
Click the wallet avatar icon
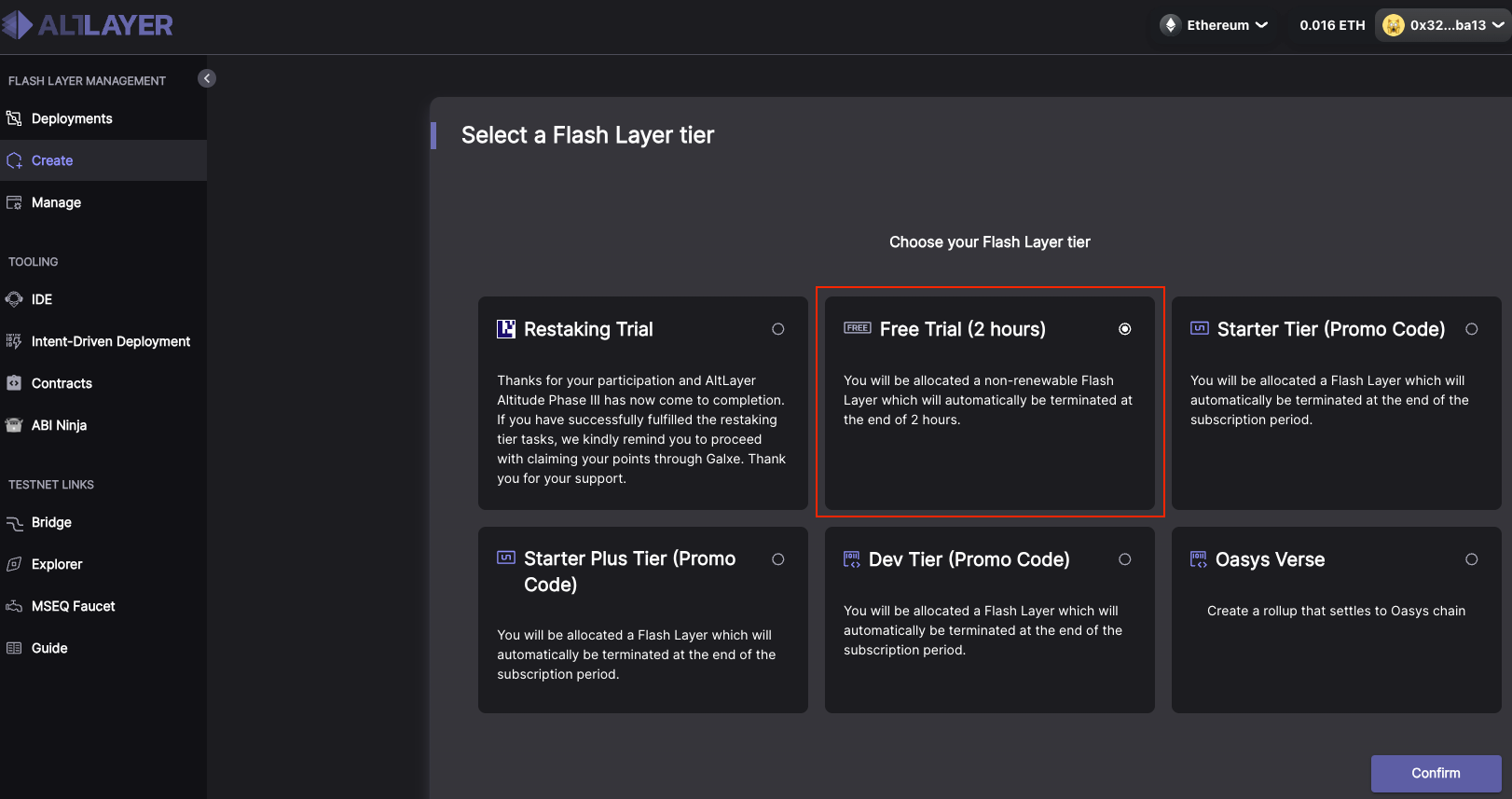(1393, 25)
